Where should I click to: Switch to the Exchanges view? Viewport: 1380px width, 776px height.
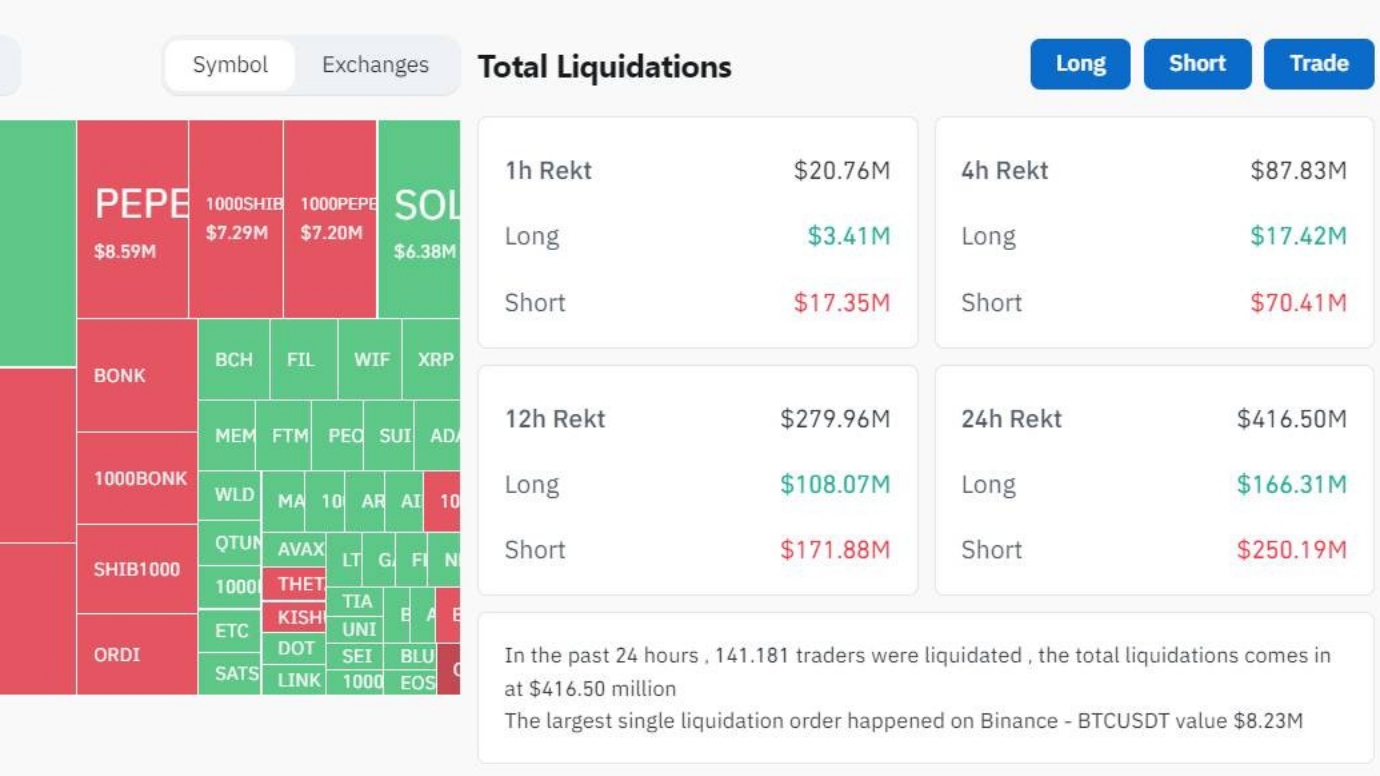375,65
